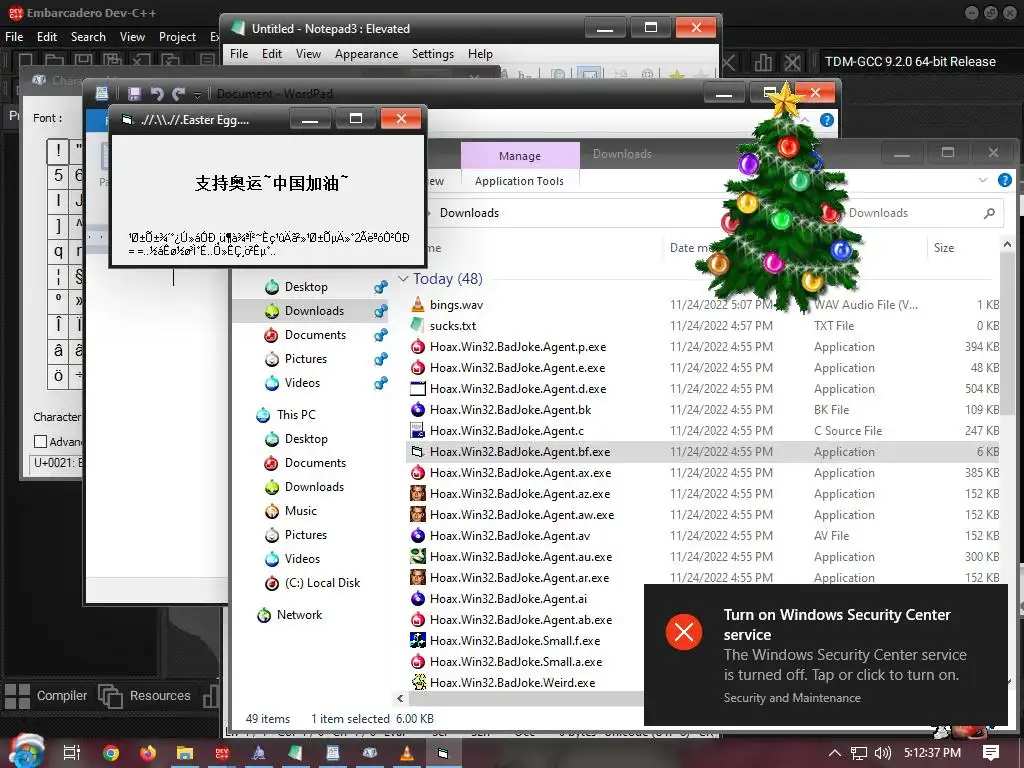Viewport: 1024px width, 768px height.
Task: Select Hoax.Win32.BadJoke.Agent.ai file name
Action: point(508,598)
